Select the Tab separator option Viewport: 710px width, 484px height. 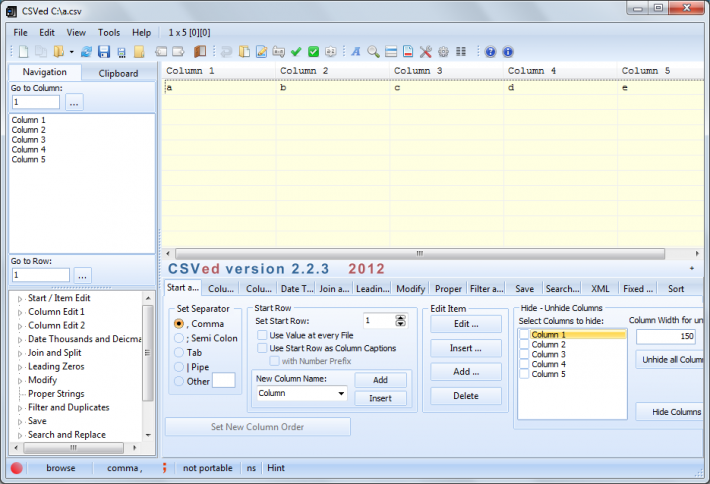tap(179, 353)
